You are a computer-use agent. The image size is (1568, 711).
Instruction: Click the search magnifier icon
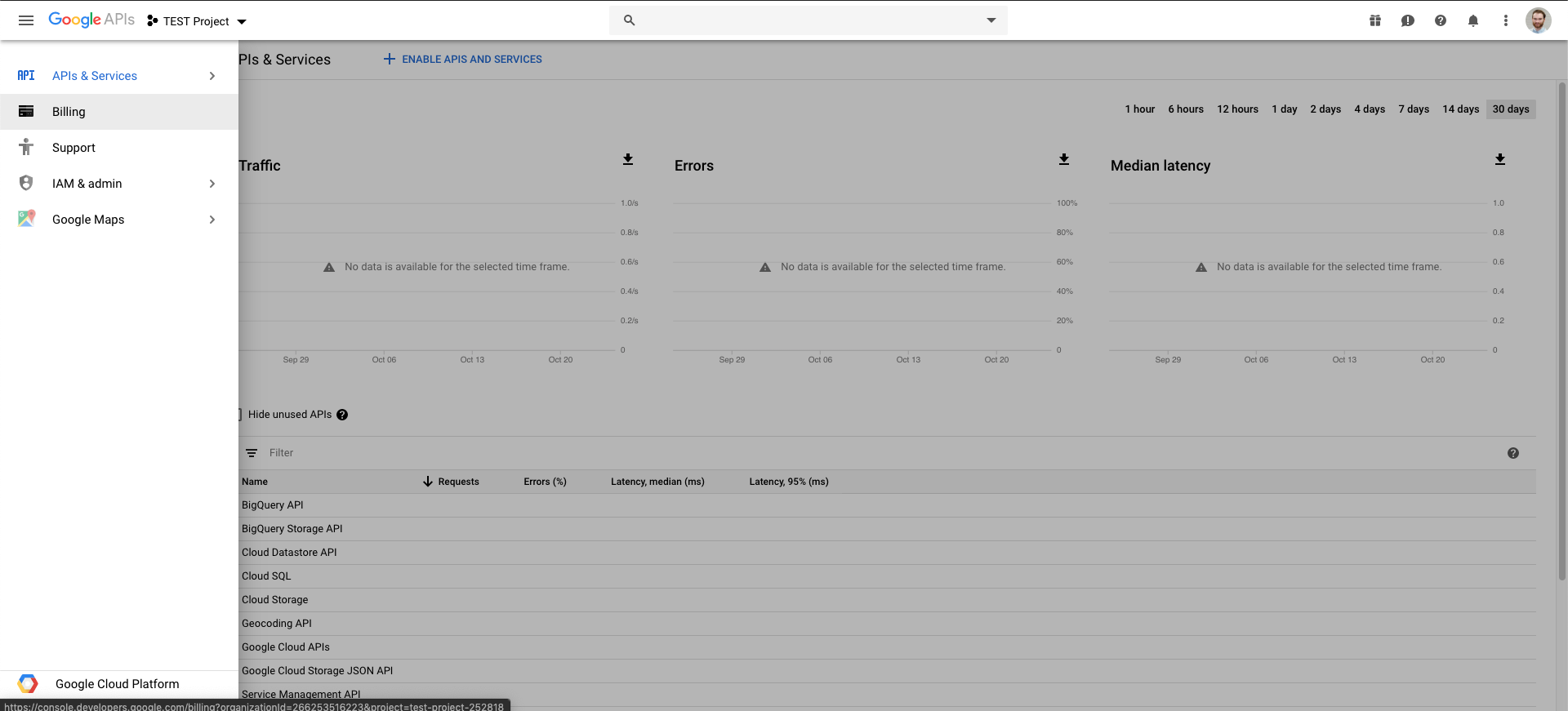point(630,20)
